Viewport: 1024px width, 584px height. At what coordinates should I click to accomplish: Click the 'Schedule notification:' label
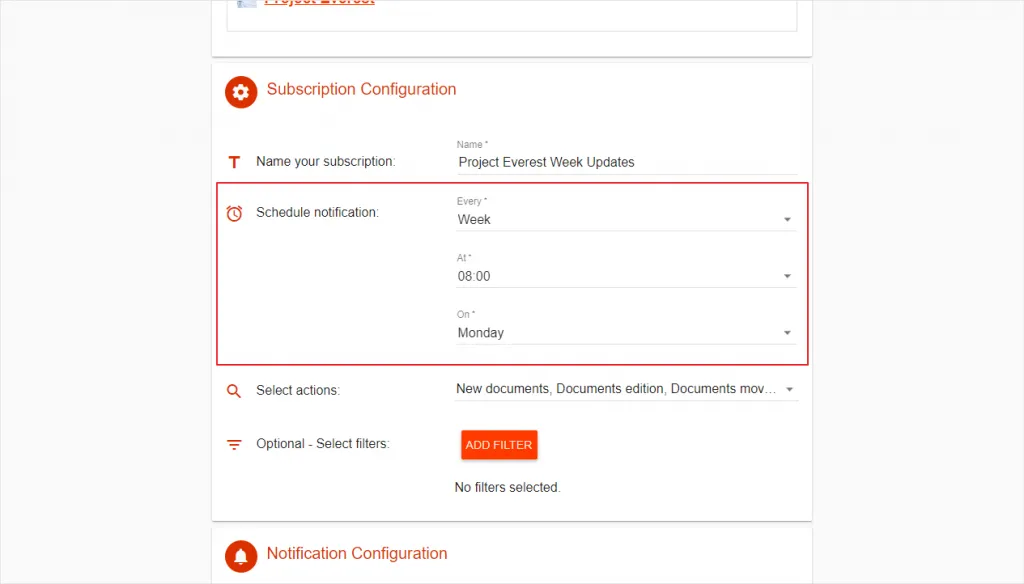click(317, 212)
